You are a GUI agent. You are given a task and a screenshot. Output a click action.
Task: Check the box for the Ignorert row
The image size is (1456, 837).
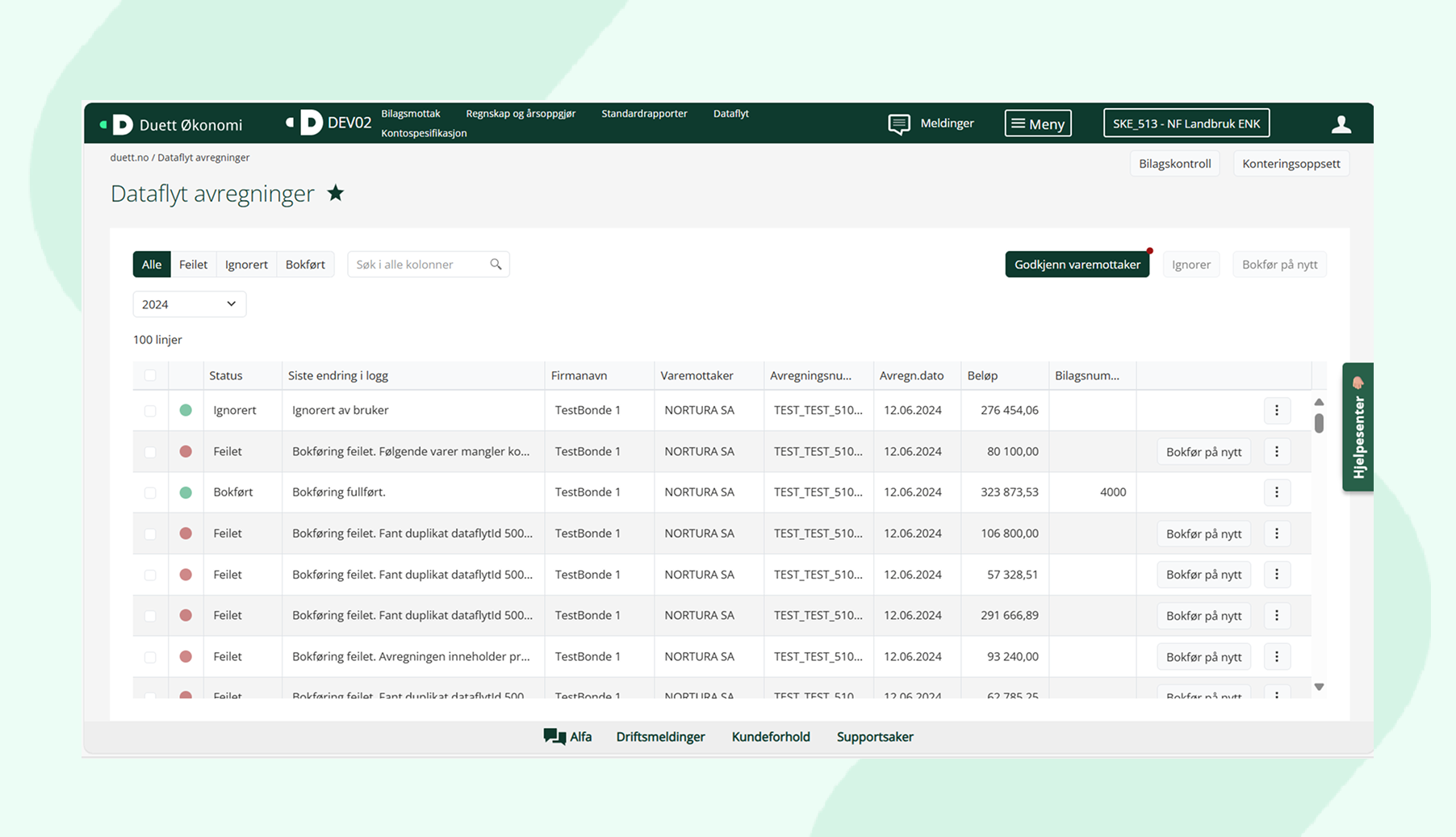click(150, 411)
